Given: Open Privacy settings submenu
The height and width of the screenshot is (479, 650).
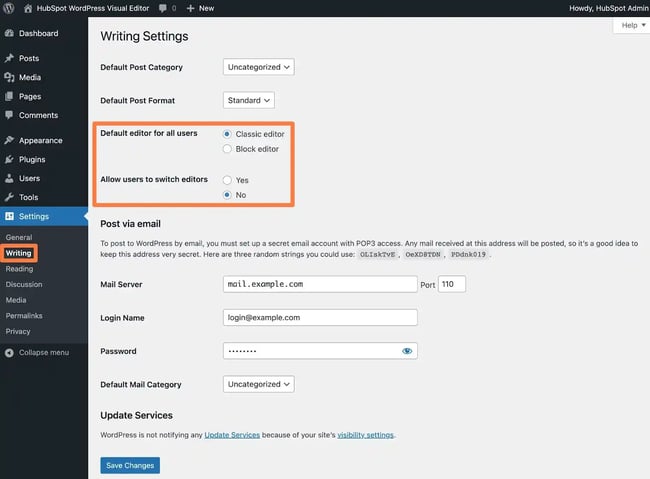Looking at the screenshot, I should (18, 331).
